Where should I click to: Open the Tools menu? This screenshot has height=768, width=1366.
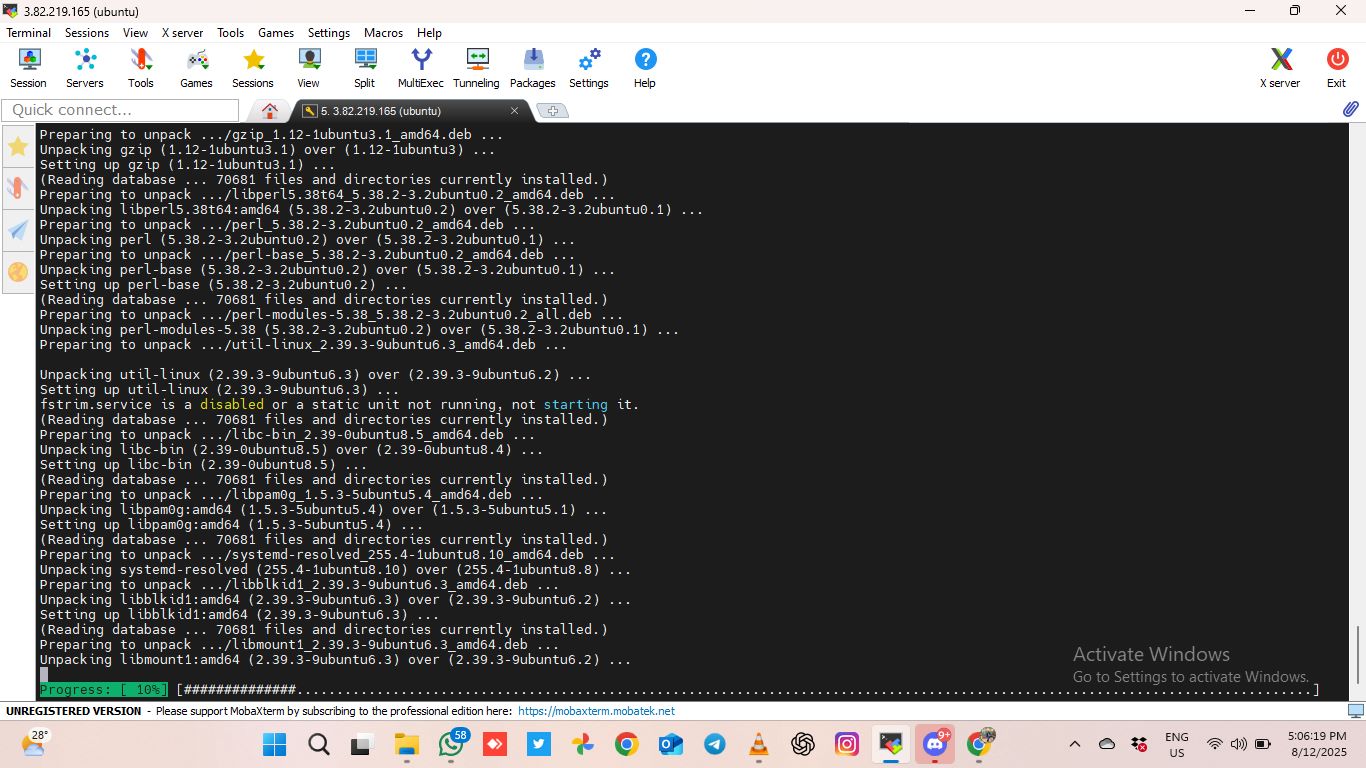(230, 33)
